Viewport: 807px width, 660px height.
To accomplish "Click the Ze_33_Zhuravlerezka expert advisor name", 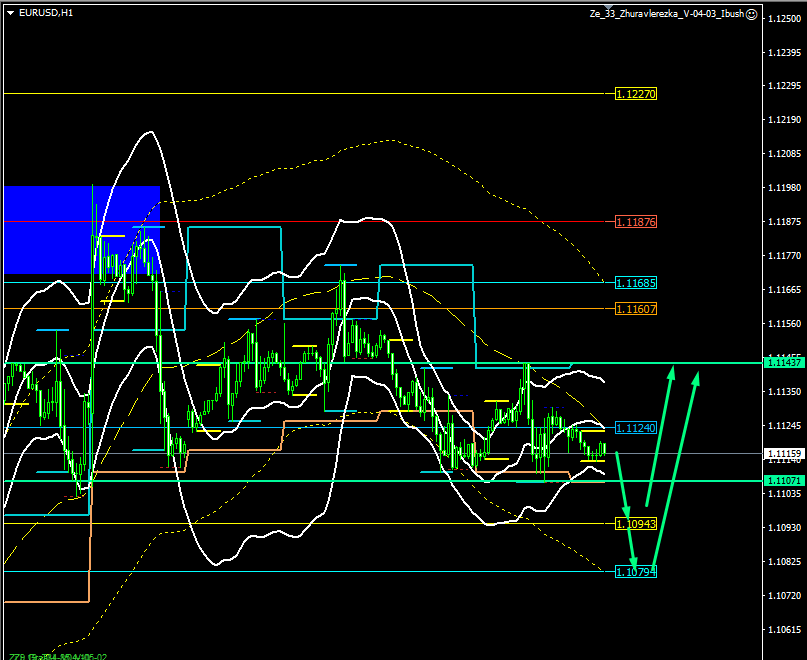I will coord(666,14).
